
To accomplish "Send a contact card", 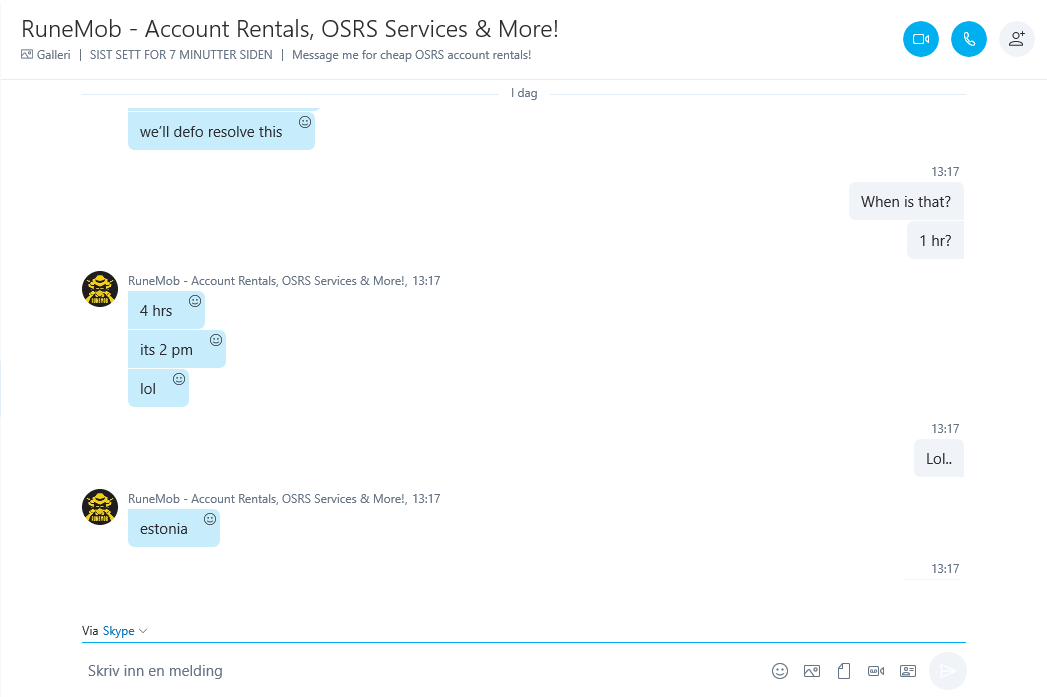I will click(908, 671).
